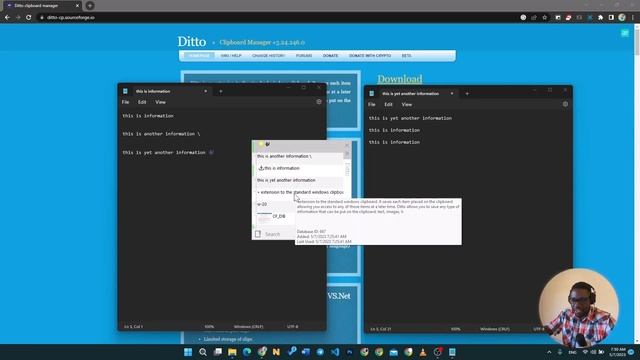
Task: Go forward in browser
Action: pyautogui.click(x=18, y=18)
